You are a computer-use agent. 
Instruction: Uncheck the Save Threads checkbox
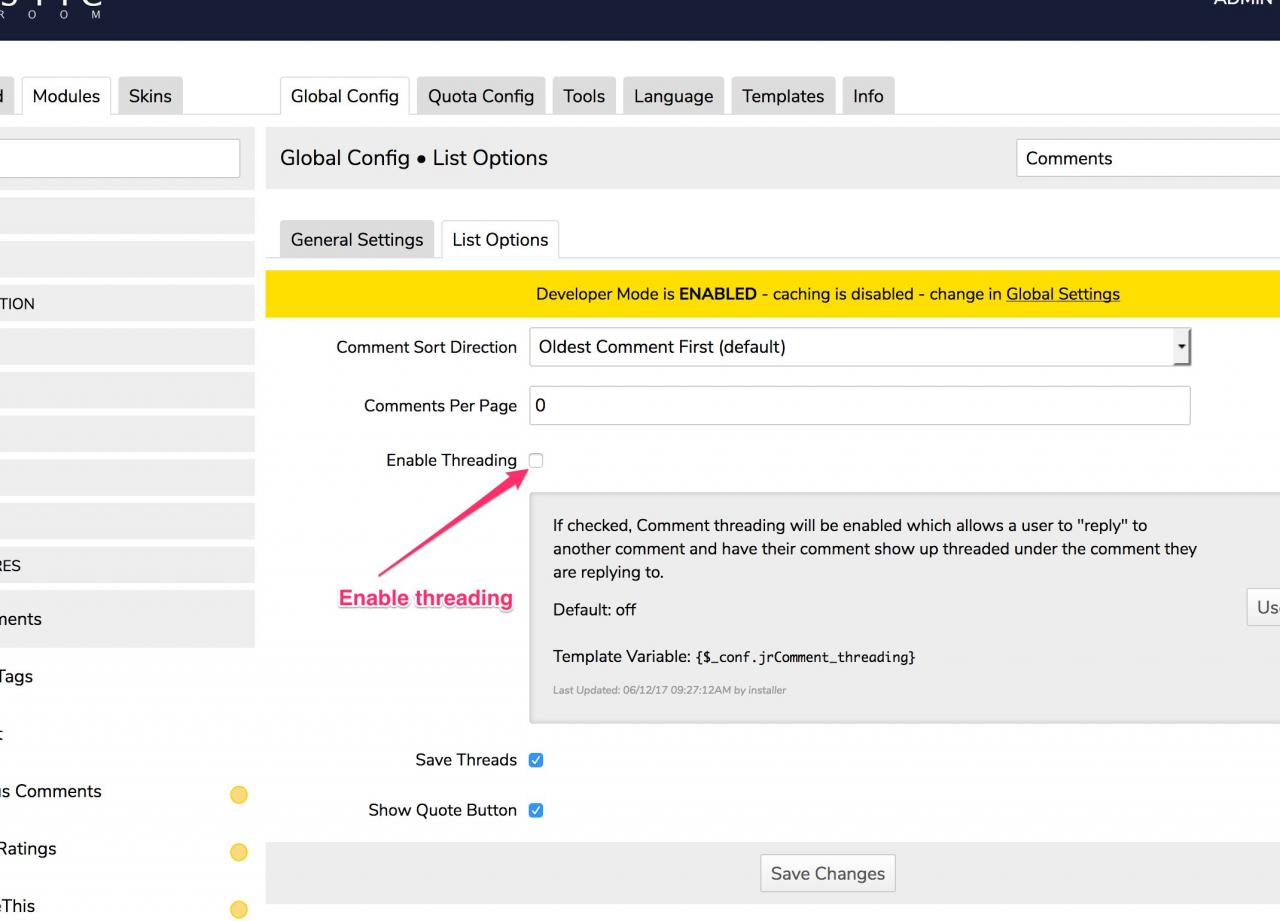536,760
